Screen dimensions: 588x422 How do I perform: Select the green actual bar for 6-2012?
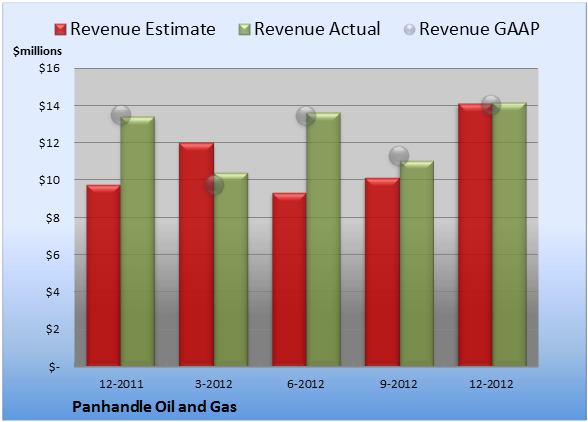(x=324, y=239)
